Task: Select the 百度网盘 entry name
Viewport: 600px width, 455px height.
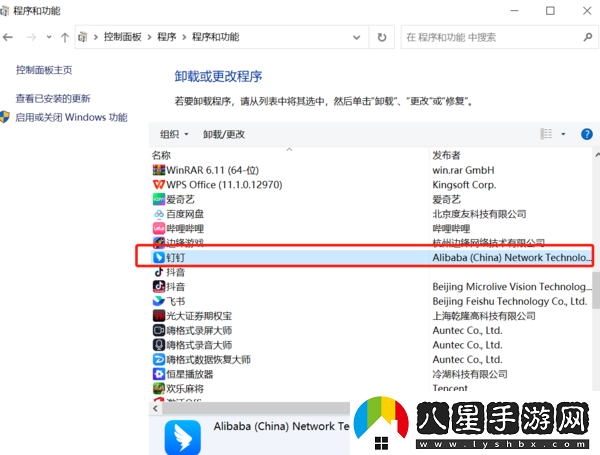Action: [x=185, y=214]
